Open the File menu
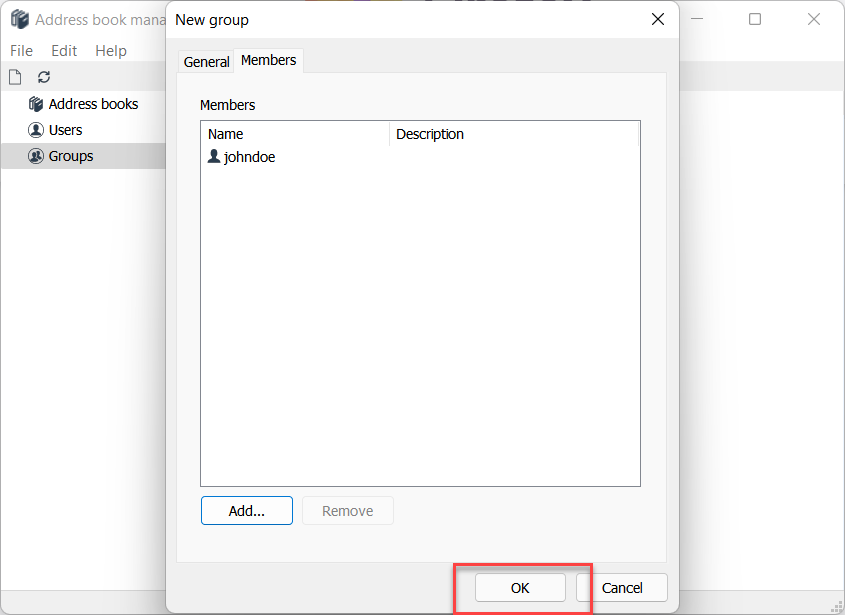Viewport: 845px width, 615px height. tap(21, 51)
